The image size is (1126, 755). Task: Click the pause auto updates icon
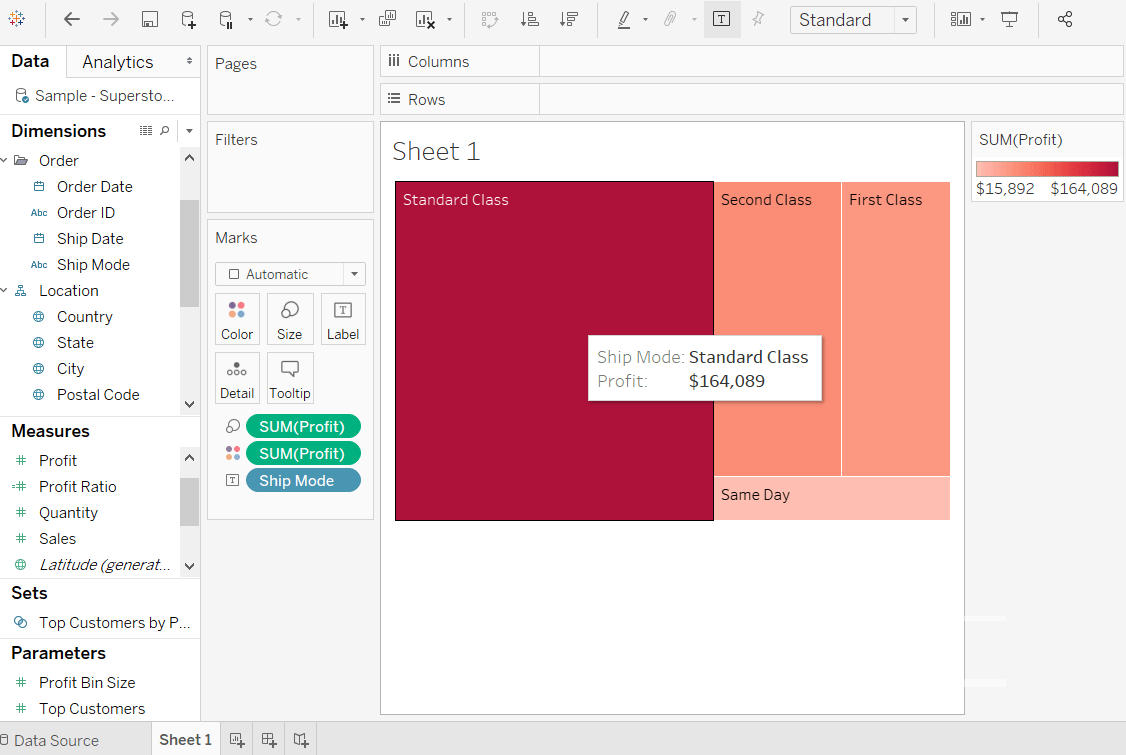click(x=226, y=19)
